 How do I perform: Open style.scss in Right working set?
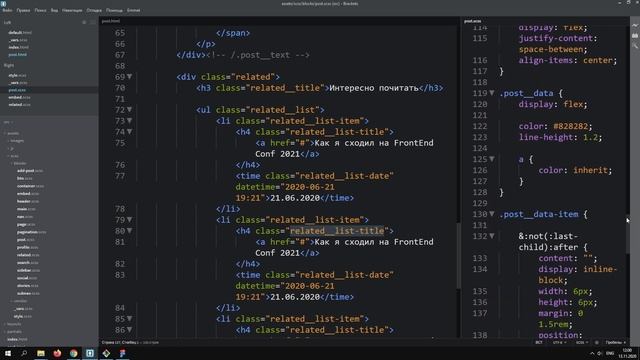(18, 76)
